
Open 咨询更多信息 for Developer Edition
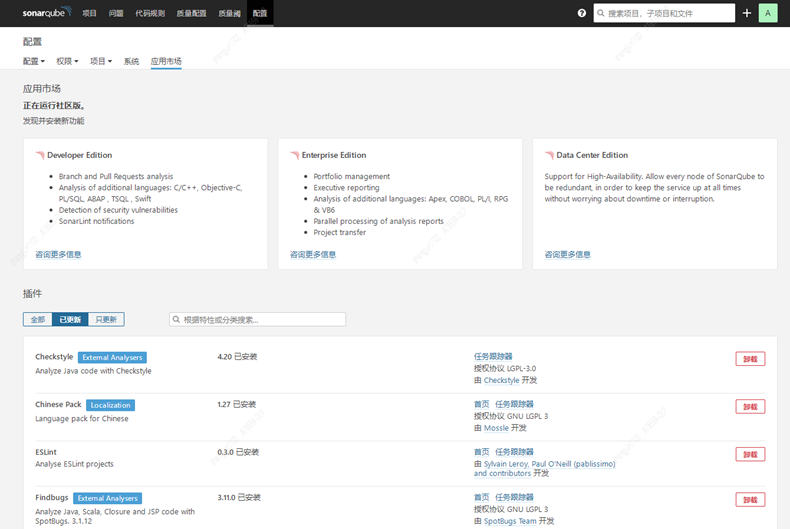point(58,254)
